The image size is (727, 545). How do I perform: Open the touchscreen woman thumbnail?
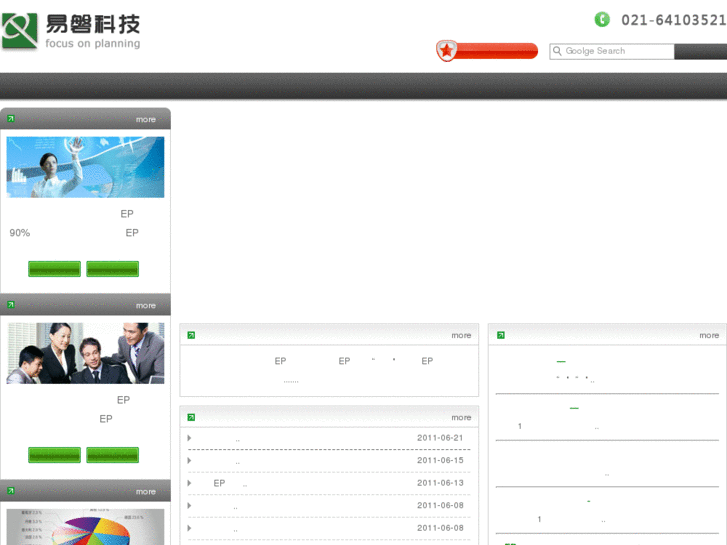pyautogui.click(x=85, y=167)
